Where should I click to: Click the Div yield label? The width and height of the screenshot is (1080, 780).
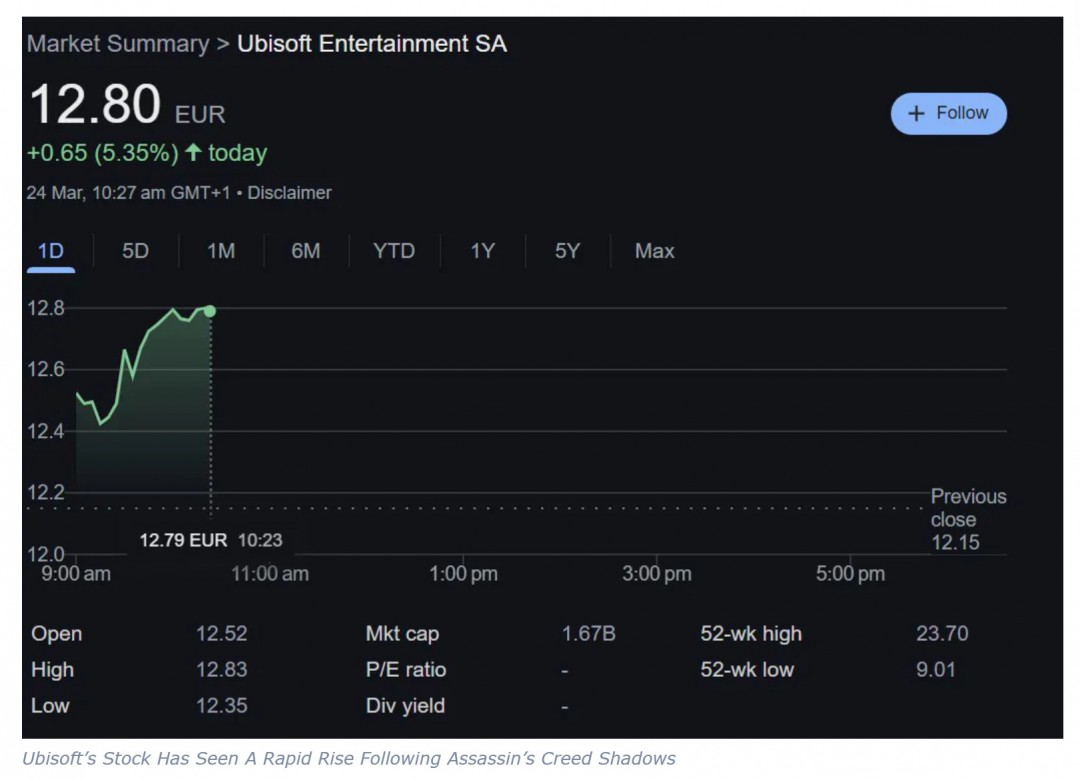pyautogui.click(x=405, y=706)
